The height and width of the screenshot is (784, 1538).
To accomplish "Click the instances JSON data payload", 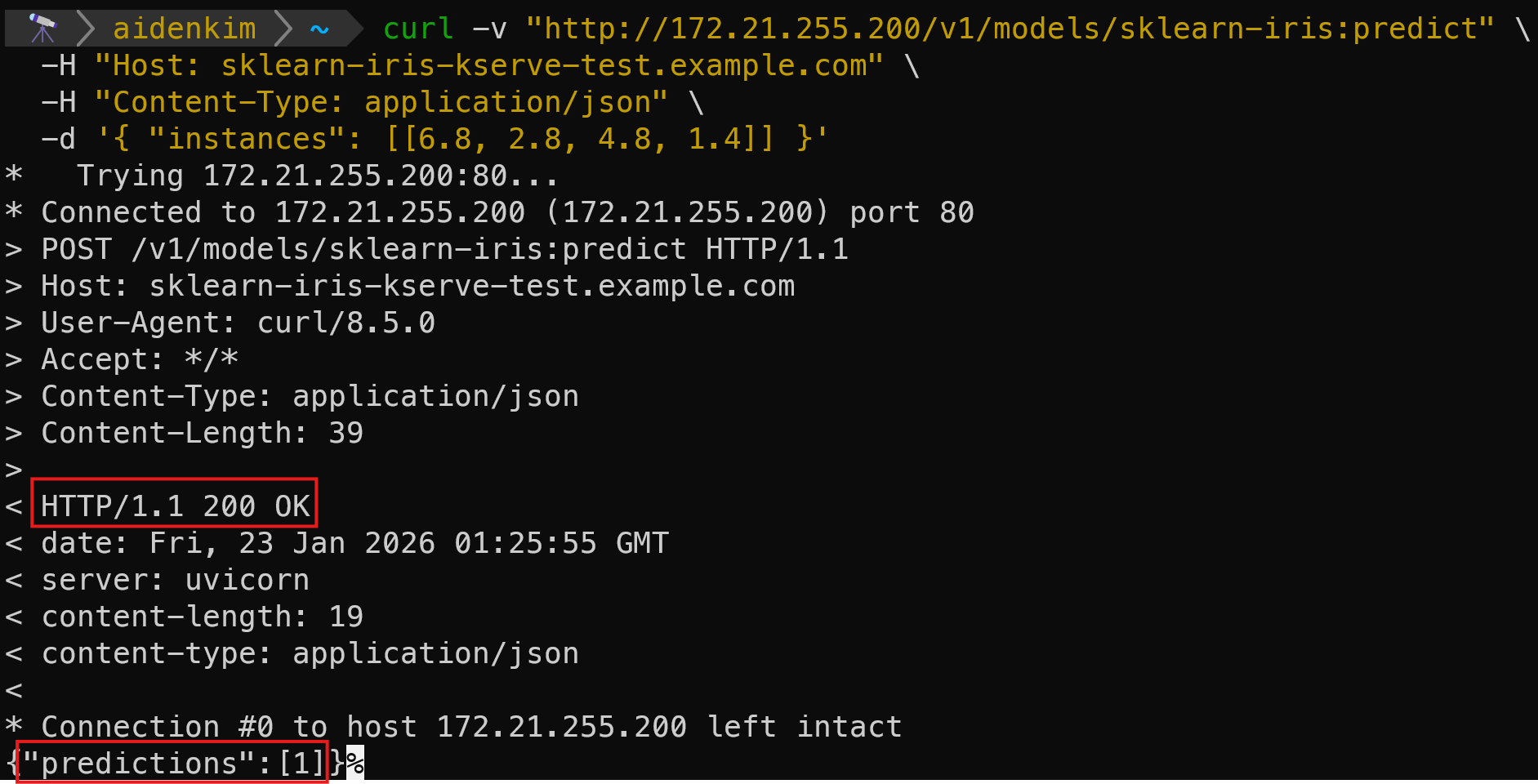I will [x=462, y=139].
